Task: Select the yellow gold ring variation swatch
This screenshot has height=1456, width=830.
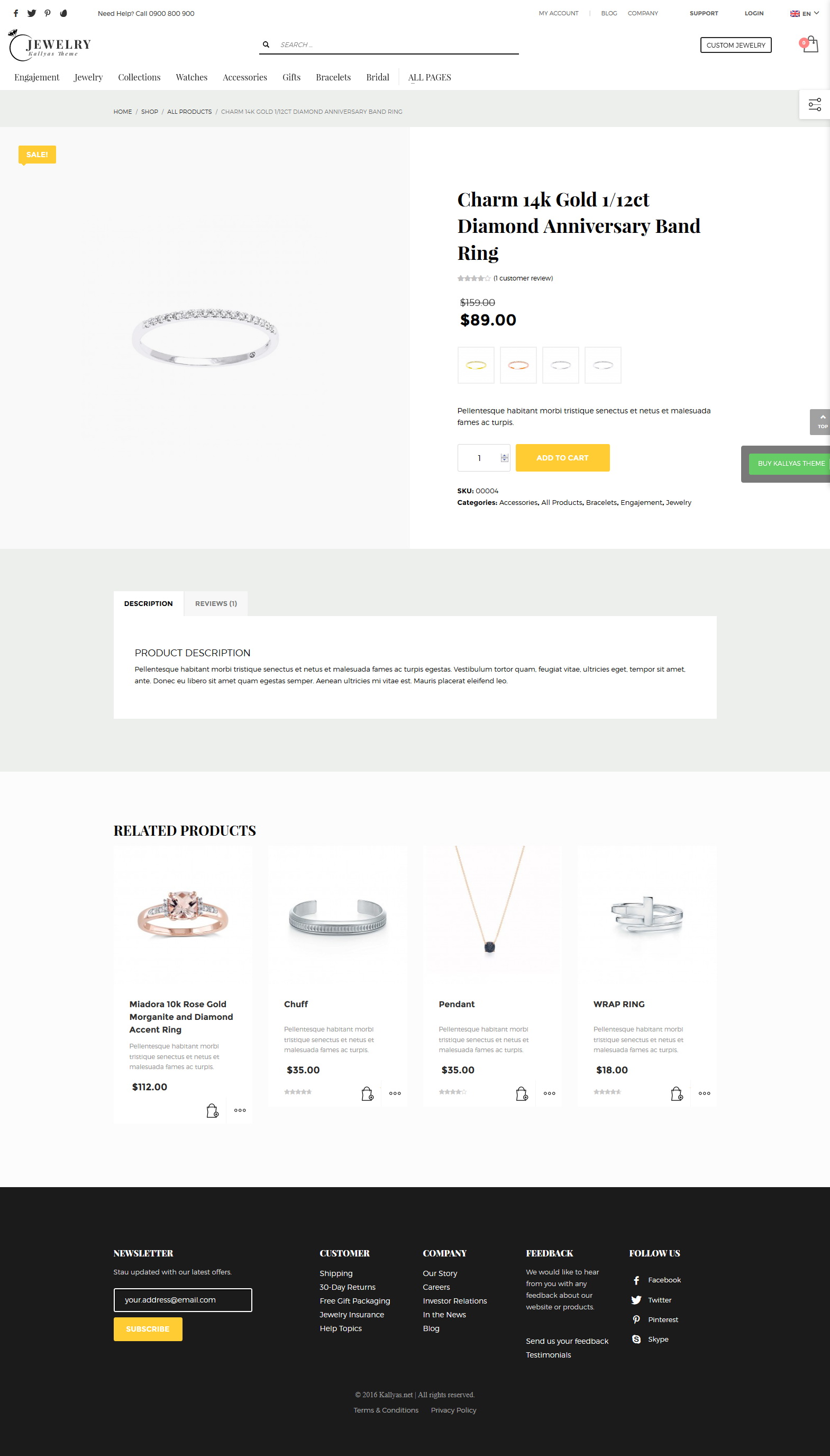Action: point(476,365)
